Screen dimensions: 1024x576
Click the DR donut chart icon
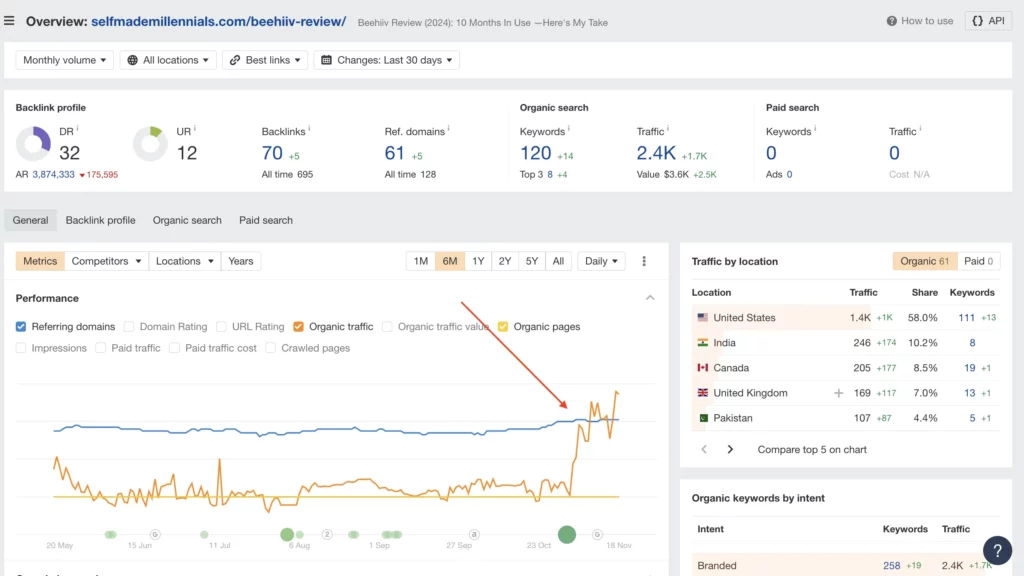pos(33,144)
